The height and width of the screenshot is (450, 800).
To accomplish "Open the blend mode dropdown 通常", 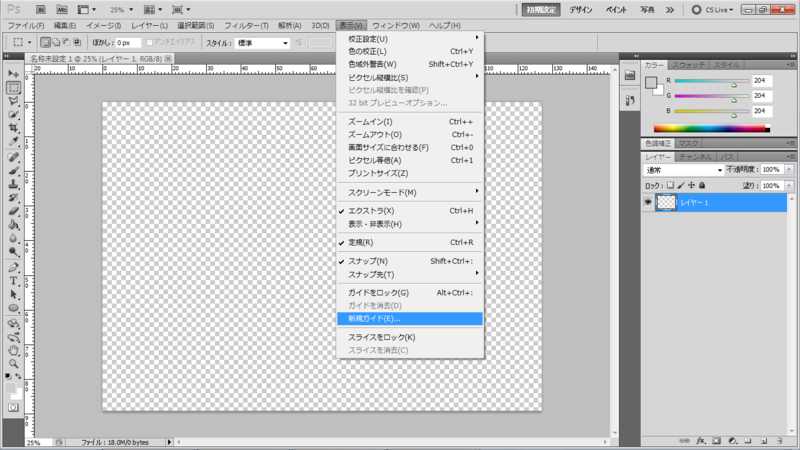I will 684,170.
